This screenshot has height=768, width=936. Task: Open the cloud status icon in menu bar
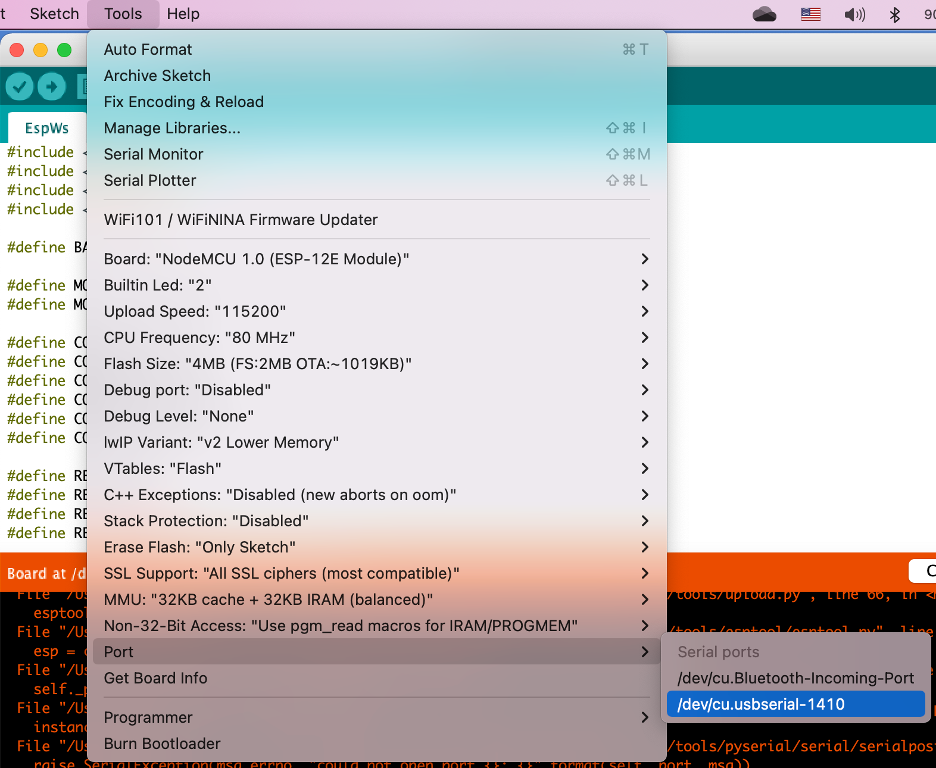(x=764, y=14)
